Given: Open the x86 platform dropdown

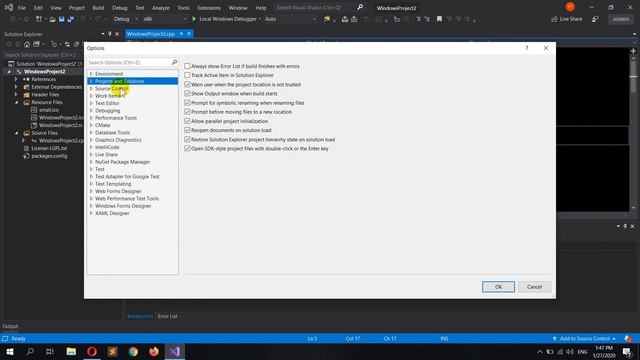Looking at the screenshot, I should [164, 19].
